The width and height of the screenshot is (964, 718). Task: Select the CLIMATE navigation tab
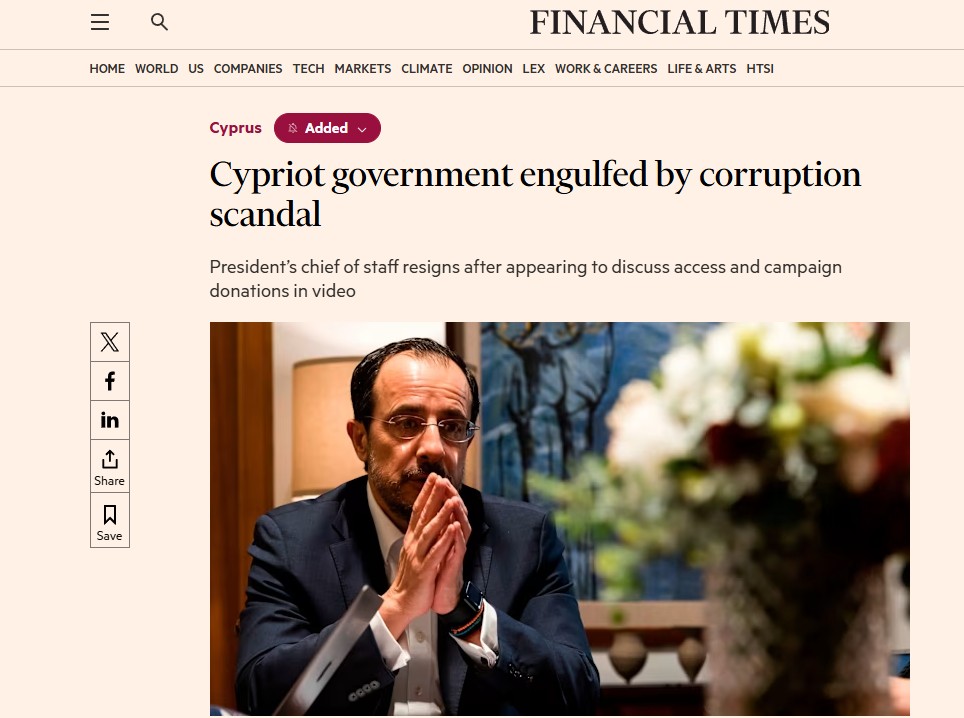(426, 68)
